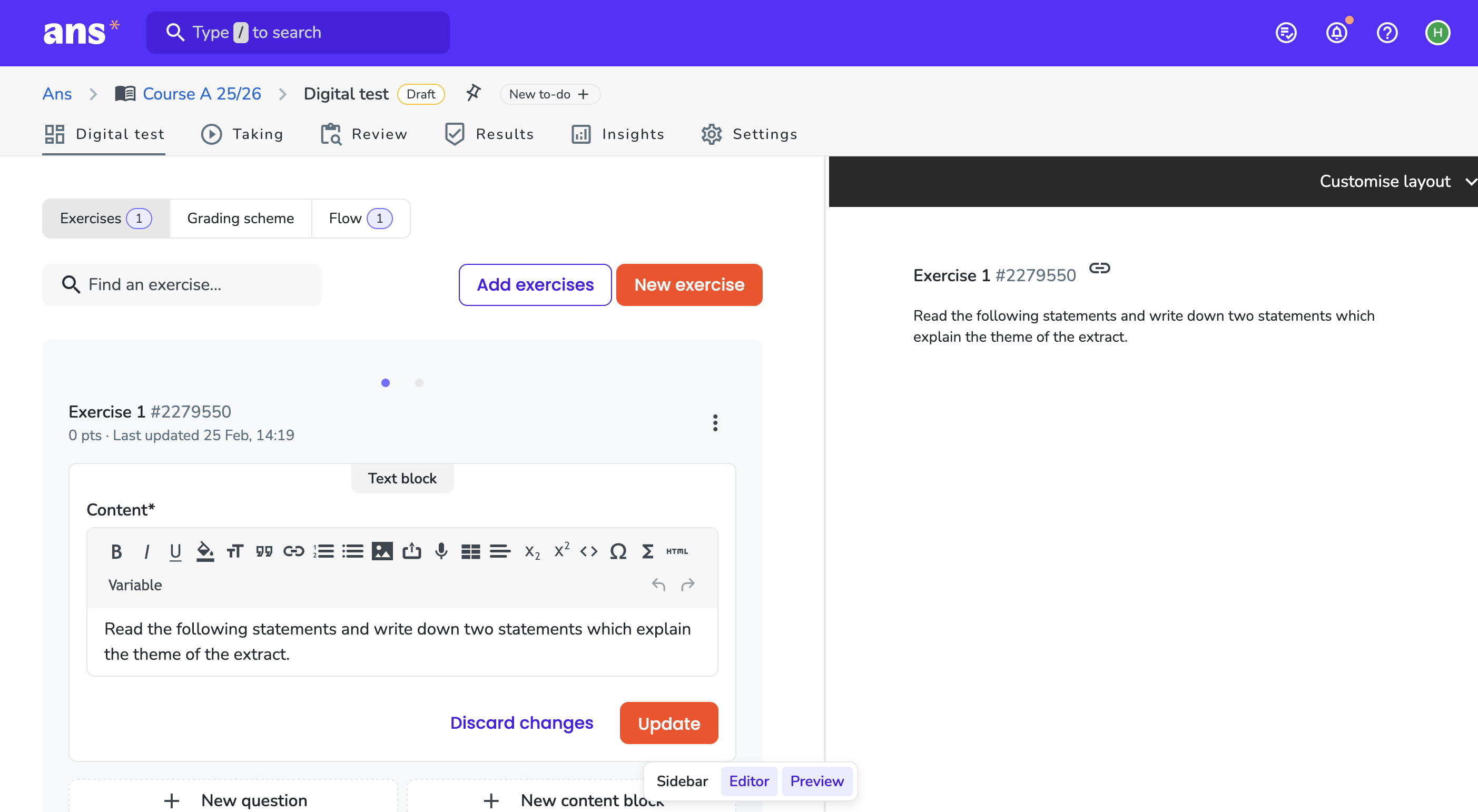
Task: Select the first pagination dot
Action: coord(386,382)
